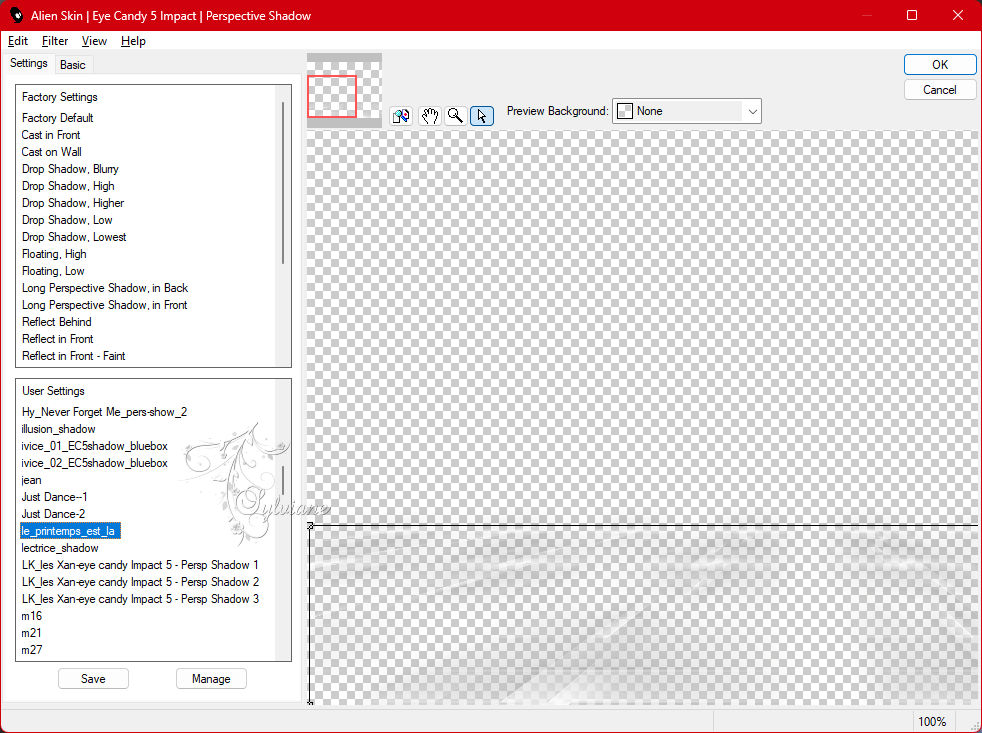The image size is (982, 733).
Task: Select the magnifier zoom tool
Action: coord(456,116)
